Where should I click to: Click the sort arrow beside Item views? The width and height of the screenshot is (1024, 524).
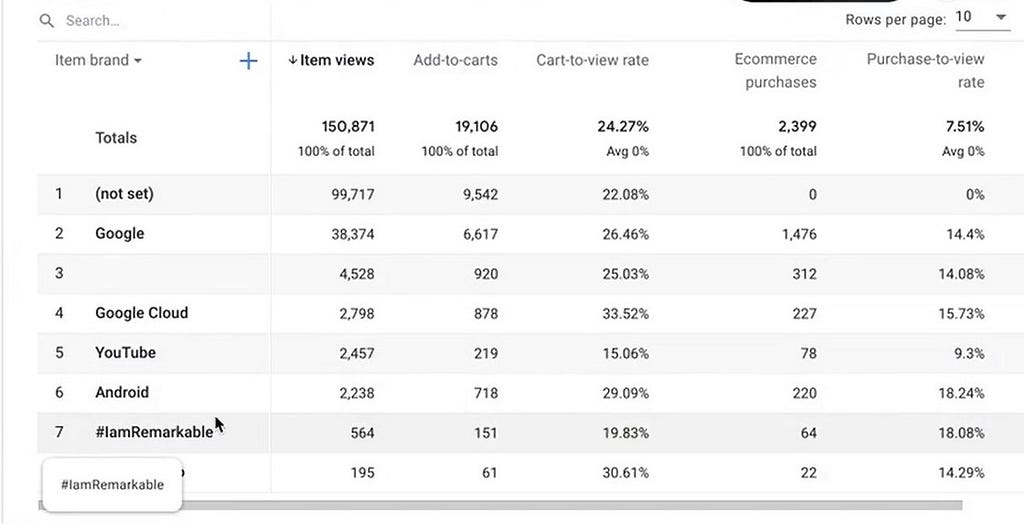[293, 60]
